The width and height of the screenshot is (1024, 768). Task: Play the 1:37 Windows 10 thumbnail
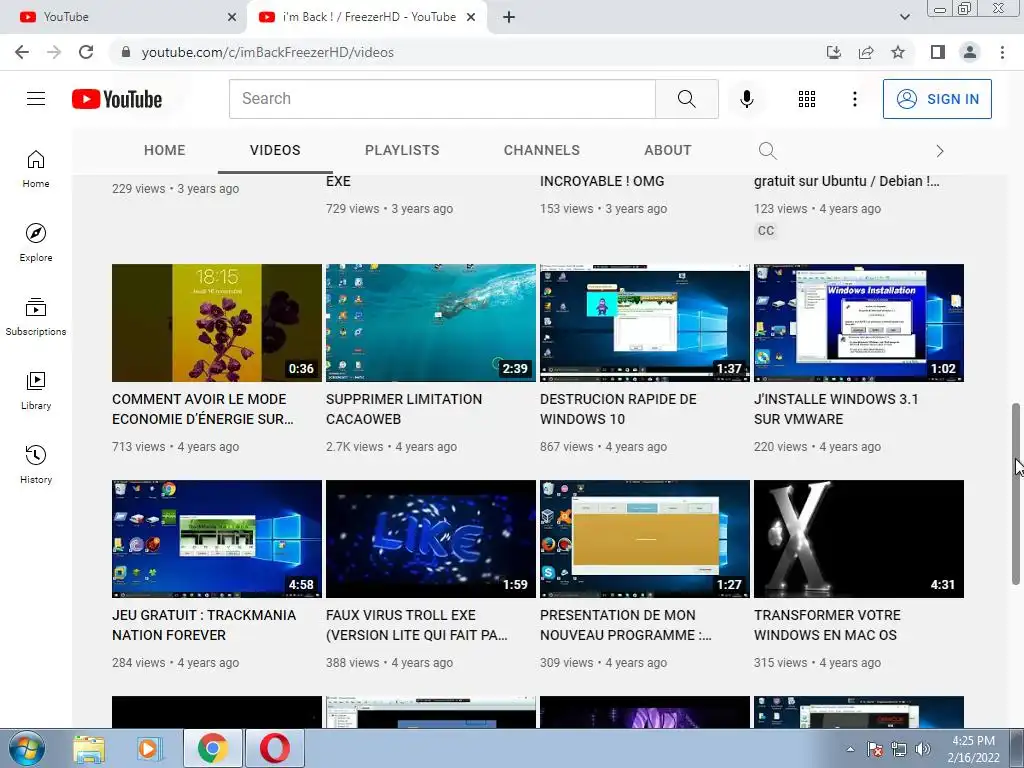click(x=645, y=323)
